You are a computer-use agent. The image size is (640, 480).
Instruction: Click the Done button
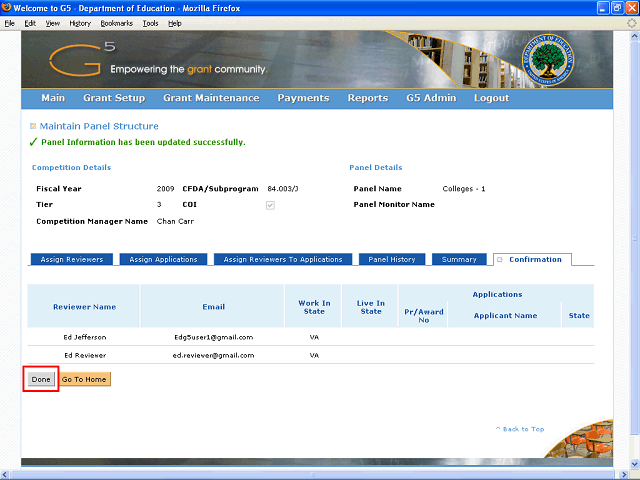[x=41, y=379]
